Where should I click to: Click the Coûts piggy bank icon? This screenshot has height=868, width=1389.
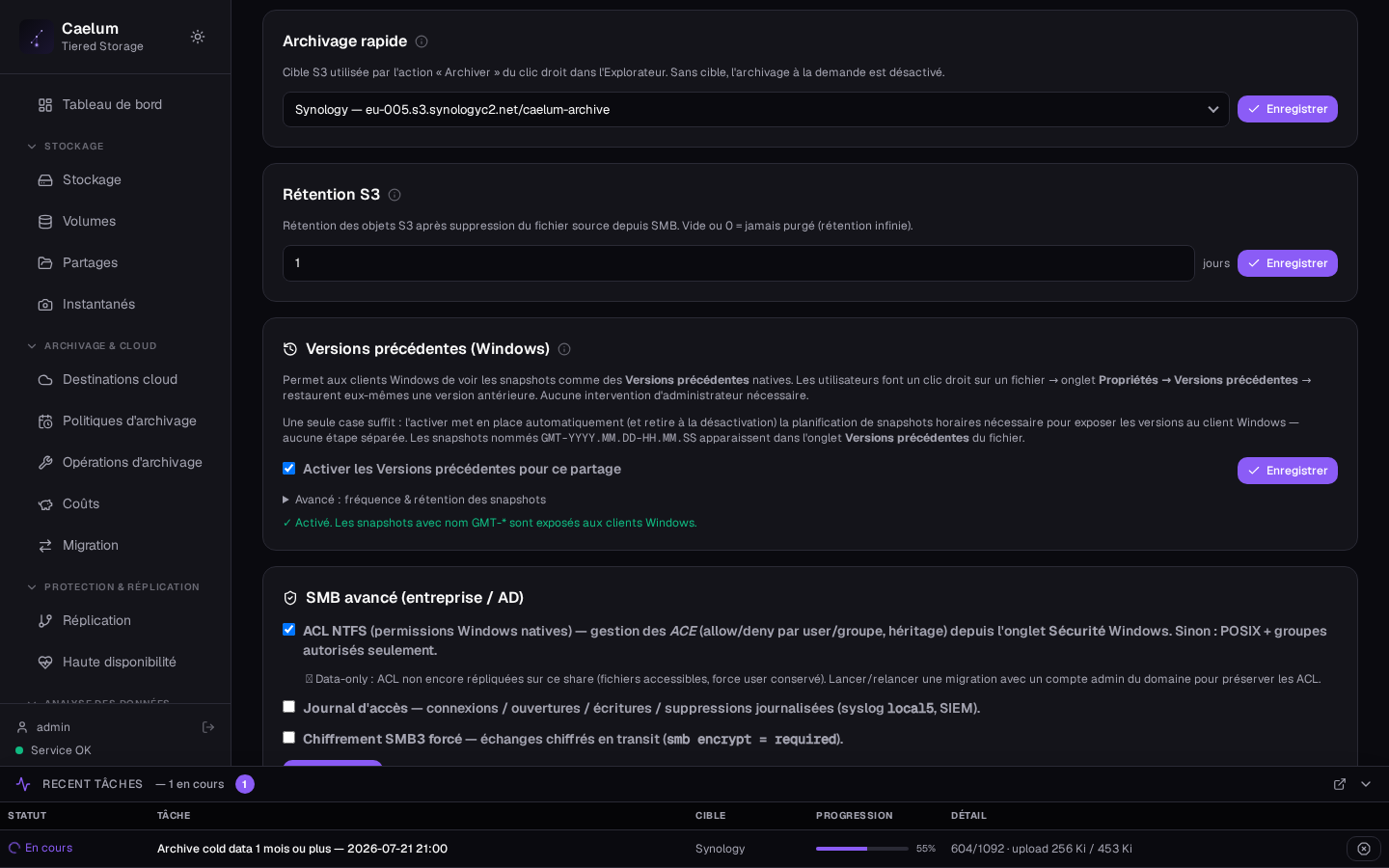tap(45, 504)
